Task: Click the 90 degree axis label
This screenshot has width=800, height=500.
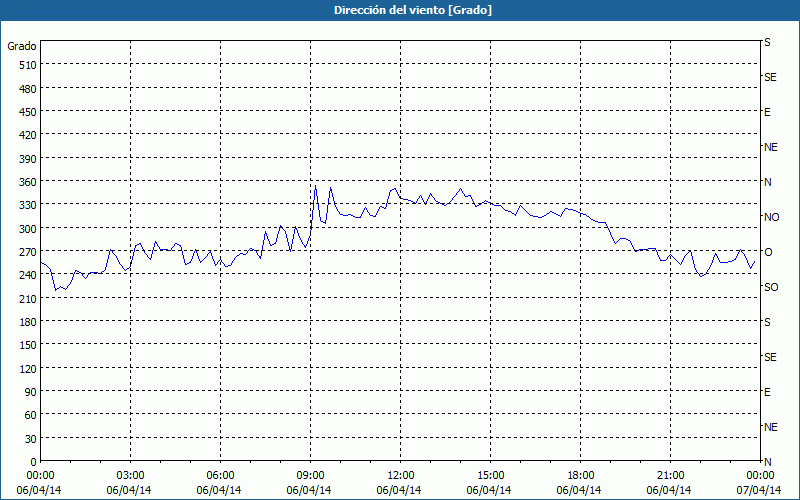Action: tap(31, 392)
